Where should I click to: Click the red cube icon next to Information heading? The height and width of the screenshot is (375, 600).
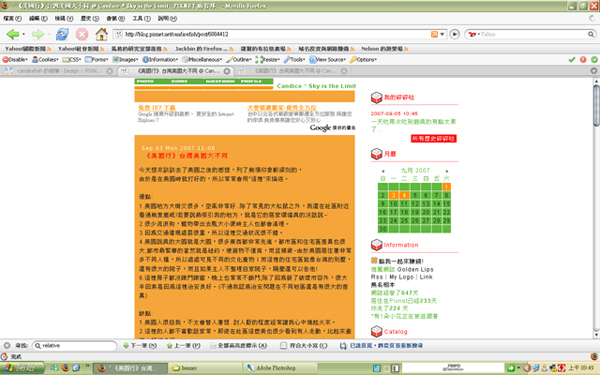point(377,245)
